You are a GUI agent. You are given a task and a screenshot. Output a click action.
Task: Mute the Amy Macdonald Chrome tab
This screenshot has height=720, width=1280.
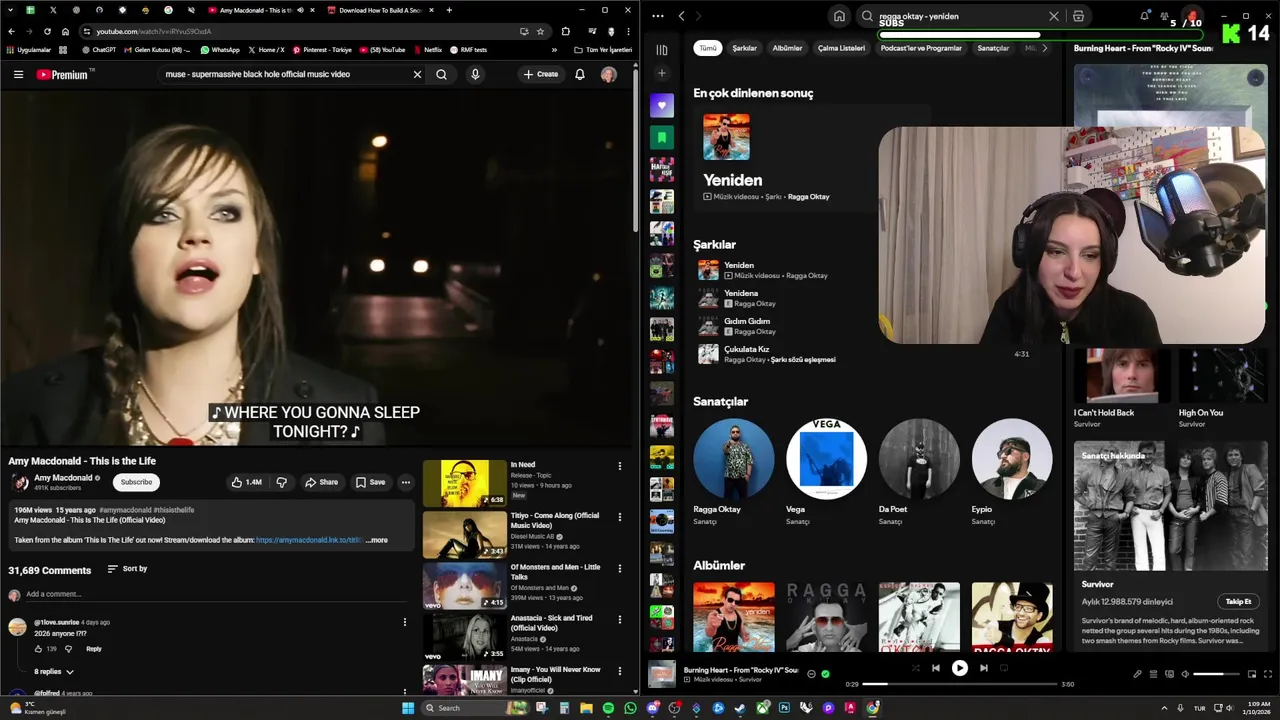300,10
